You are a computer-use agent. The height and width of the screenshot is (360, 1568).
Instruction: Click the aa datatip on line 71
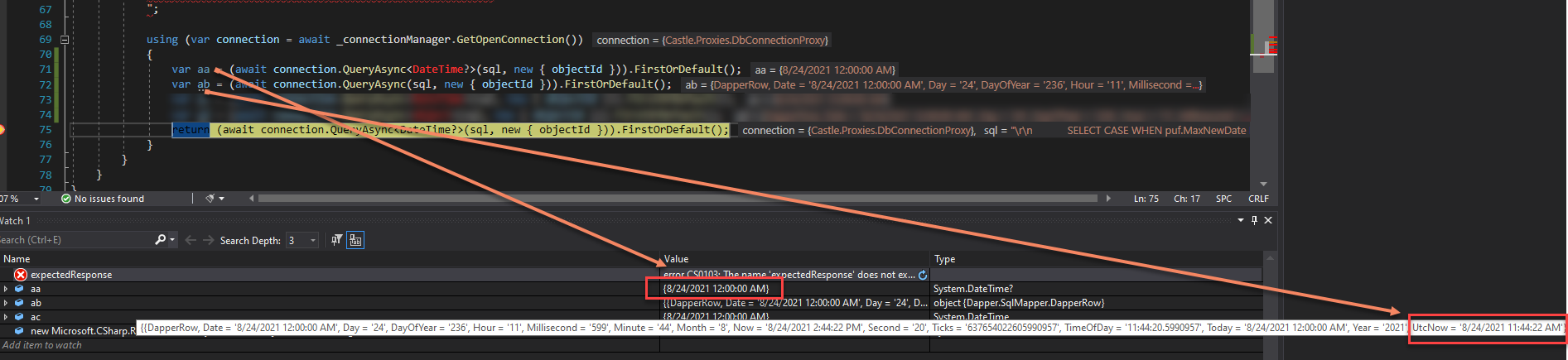(x=825, y=70)
